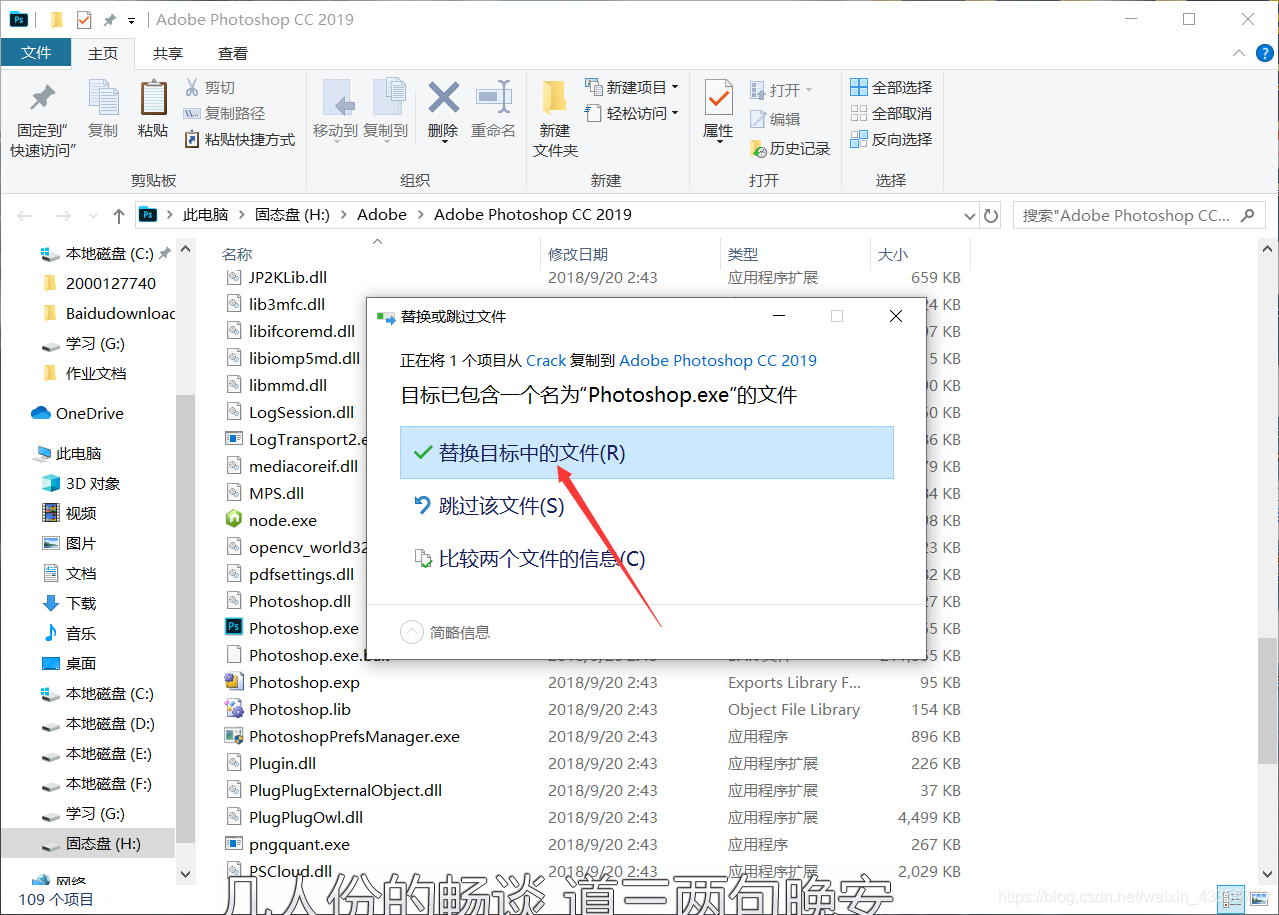Click the Copy icon in ribbon

pos(103,98)
